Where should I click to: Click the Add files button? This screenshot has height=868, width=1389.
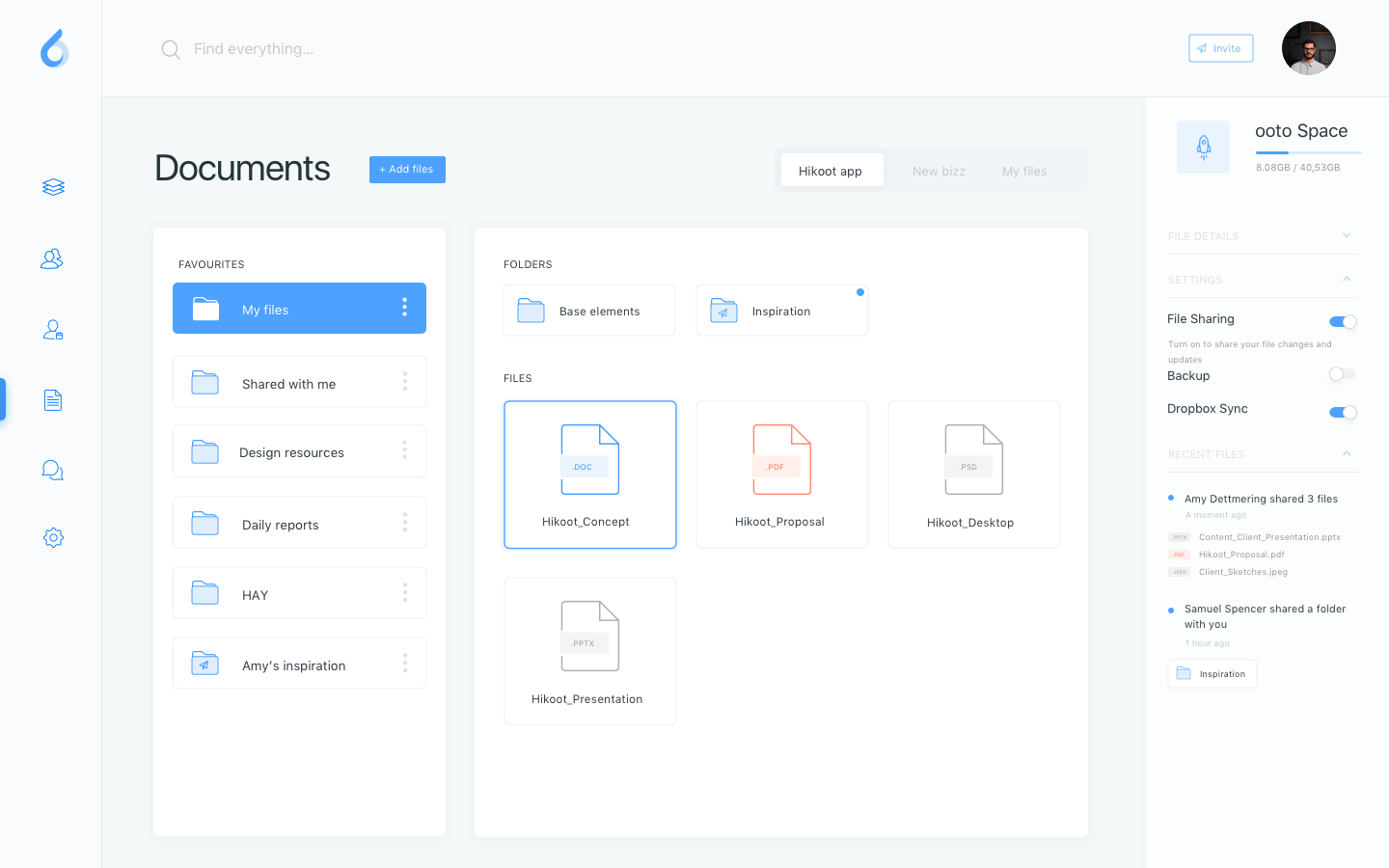tap(407, 170)
